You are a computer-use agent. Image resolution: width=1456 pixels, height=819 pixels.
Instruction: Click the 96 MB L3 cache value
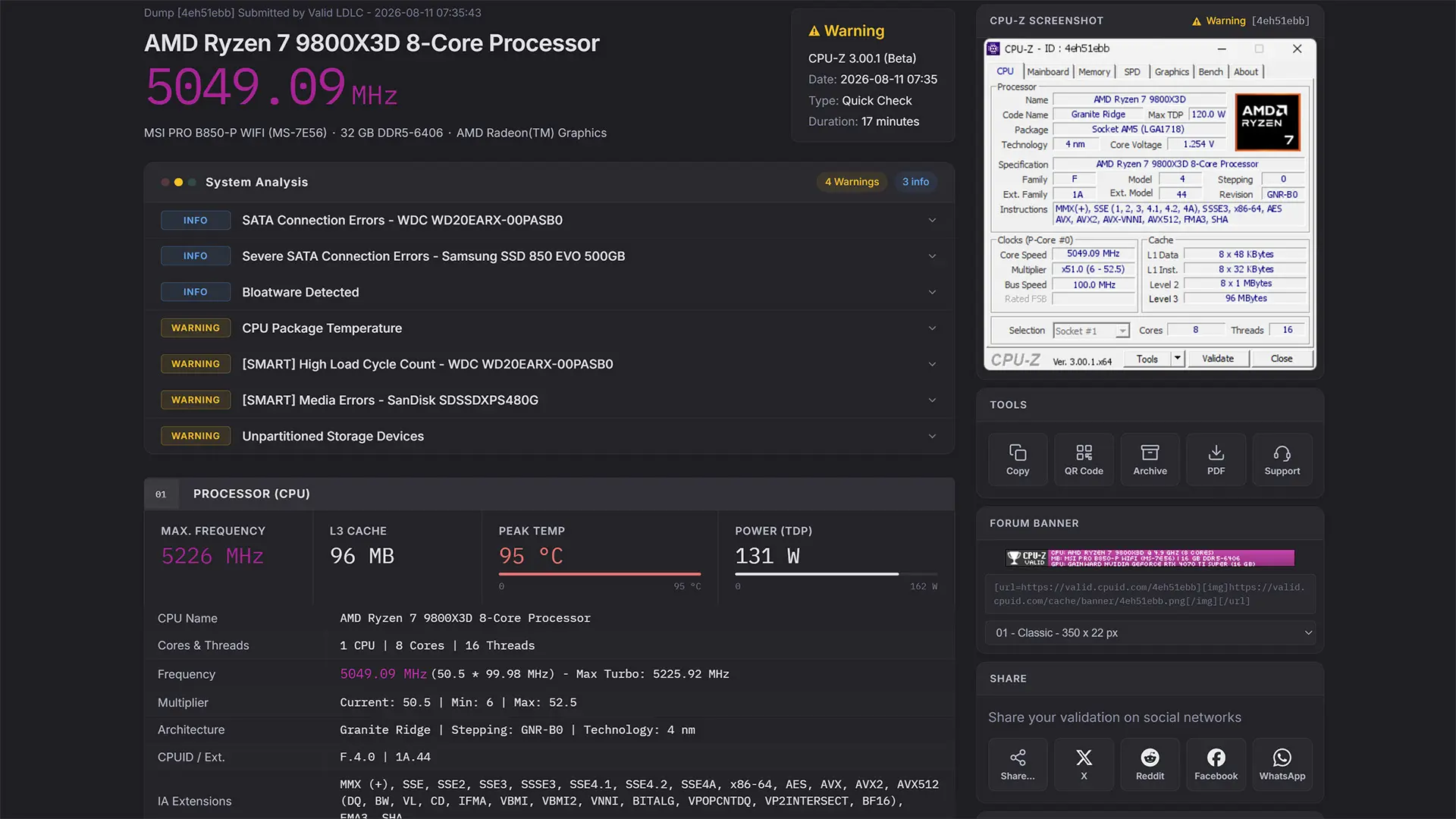[x=362, y=557]
